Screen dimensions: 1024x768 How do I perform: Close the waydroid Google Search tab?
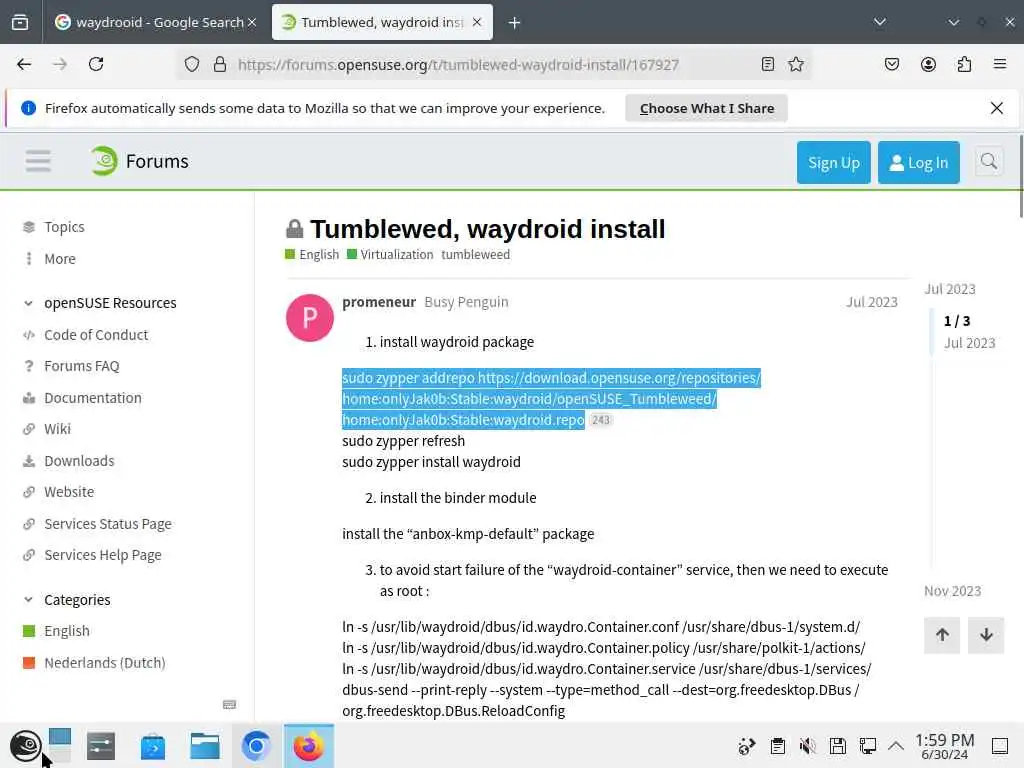pos(251,22)
